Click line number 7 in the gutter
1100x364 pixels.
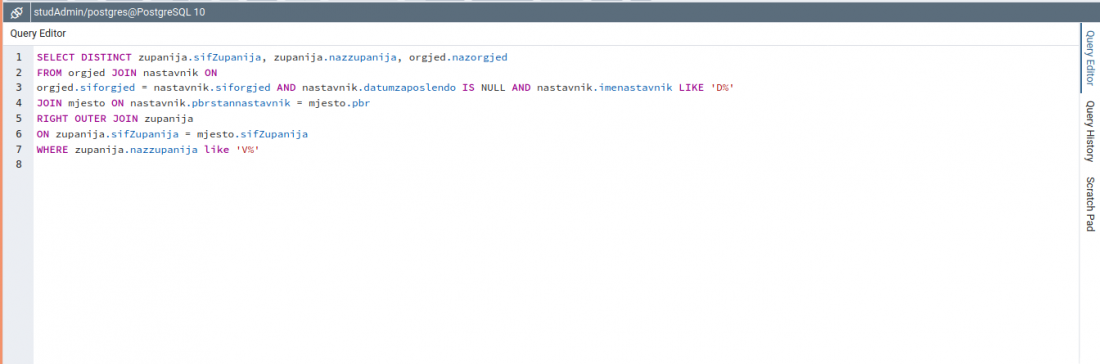[19, 149]
